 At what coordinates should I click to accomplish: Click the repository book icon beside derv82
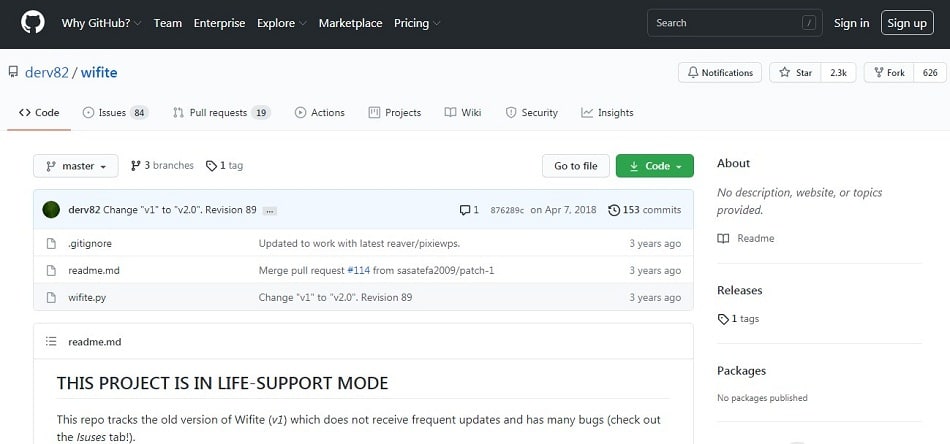pos(13,73)
